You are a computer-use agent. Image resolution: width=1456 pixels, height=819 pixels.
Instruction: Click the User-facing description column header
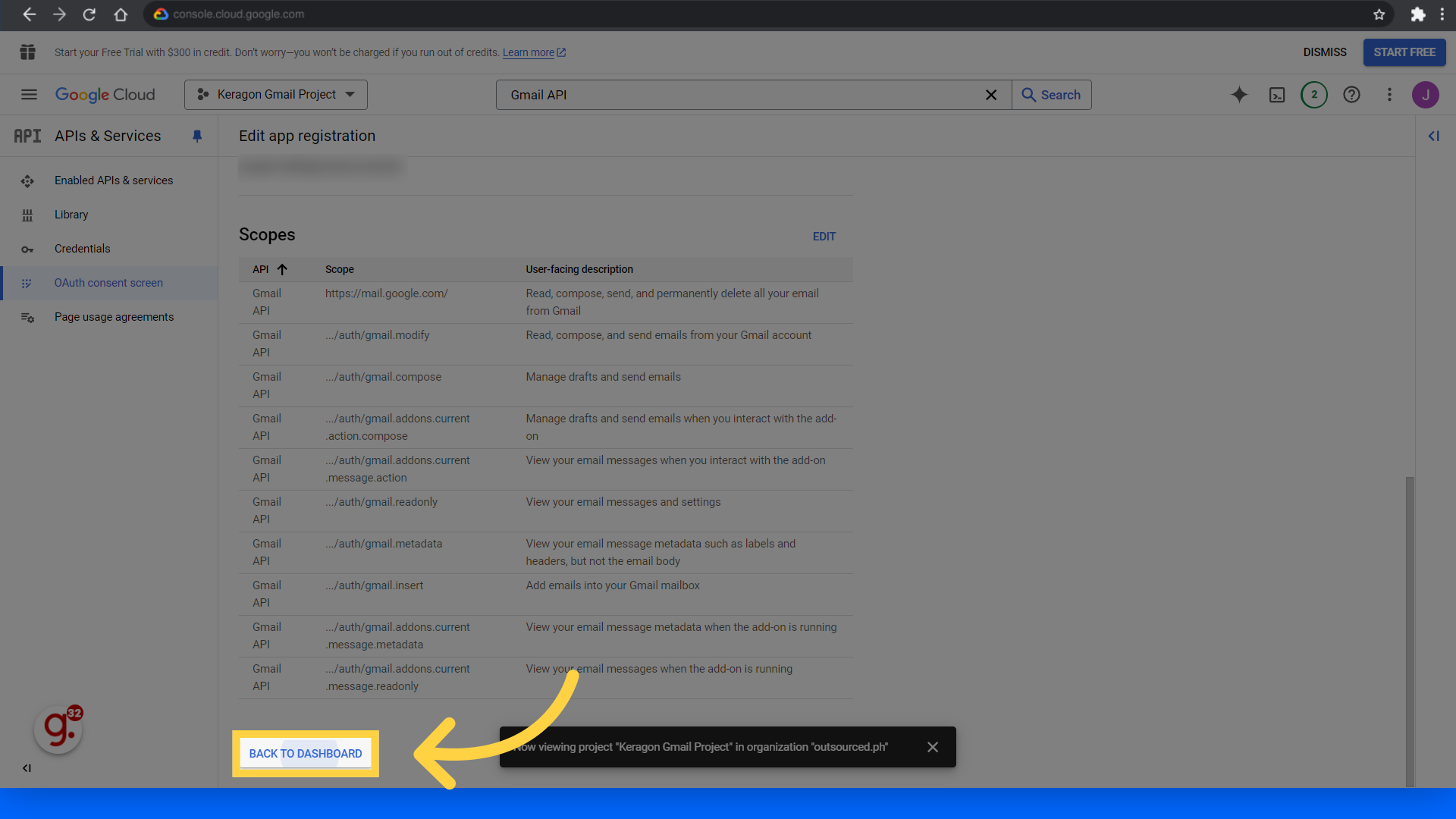pyautogui.click(x=579, y=269)
